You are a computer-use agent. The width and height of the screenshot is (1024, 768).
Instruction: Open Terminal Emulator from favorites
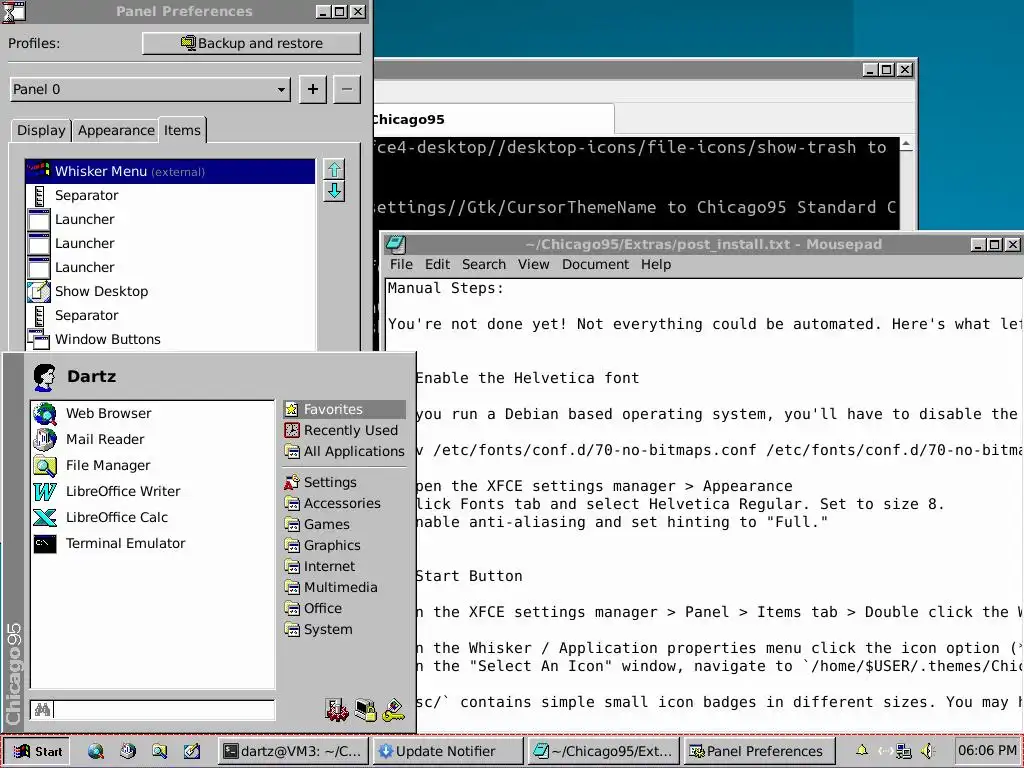click(x=152, y=543)
